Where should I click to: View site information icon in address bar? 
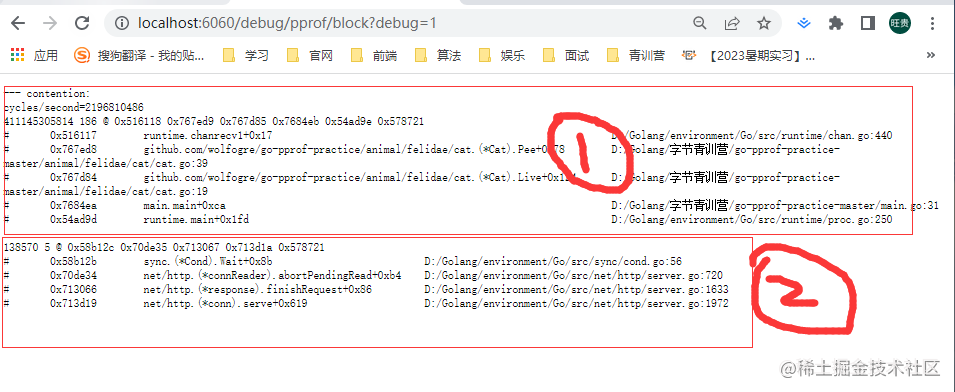click(122, 24)
